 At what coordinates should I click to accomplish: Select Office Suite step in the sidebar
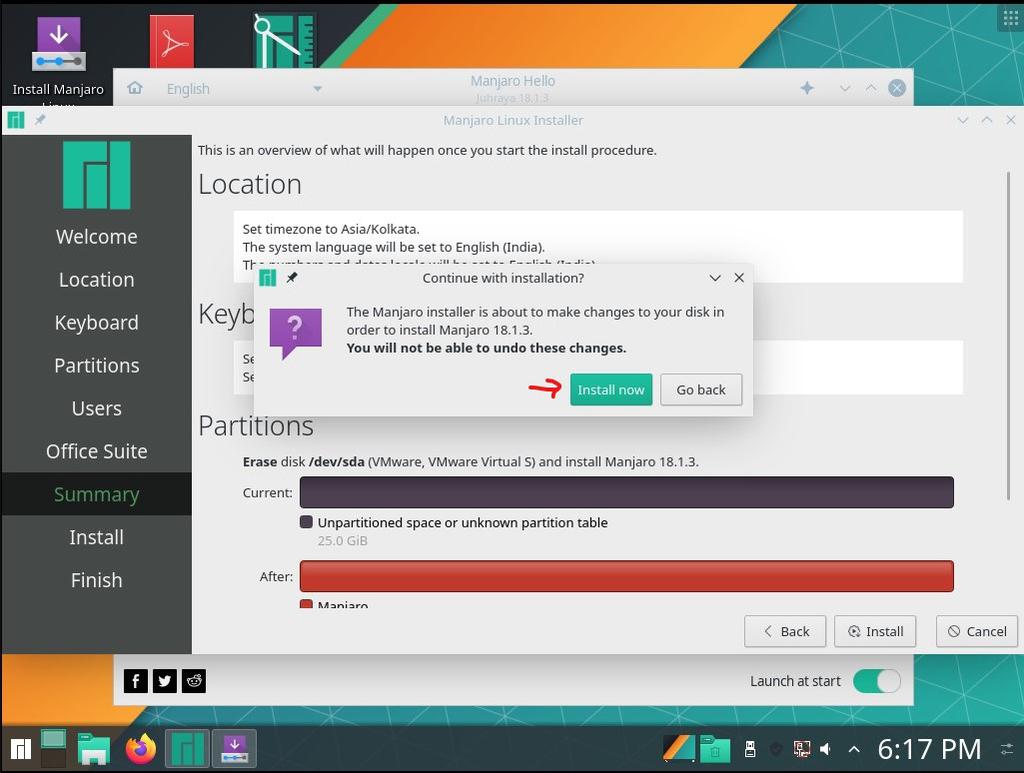point(97,451)
